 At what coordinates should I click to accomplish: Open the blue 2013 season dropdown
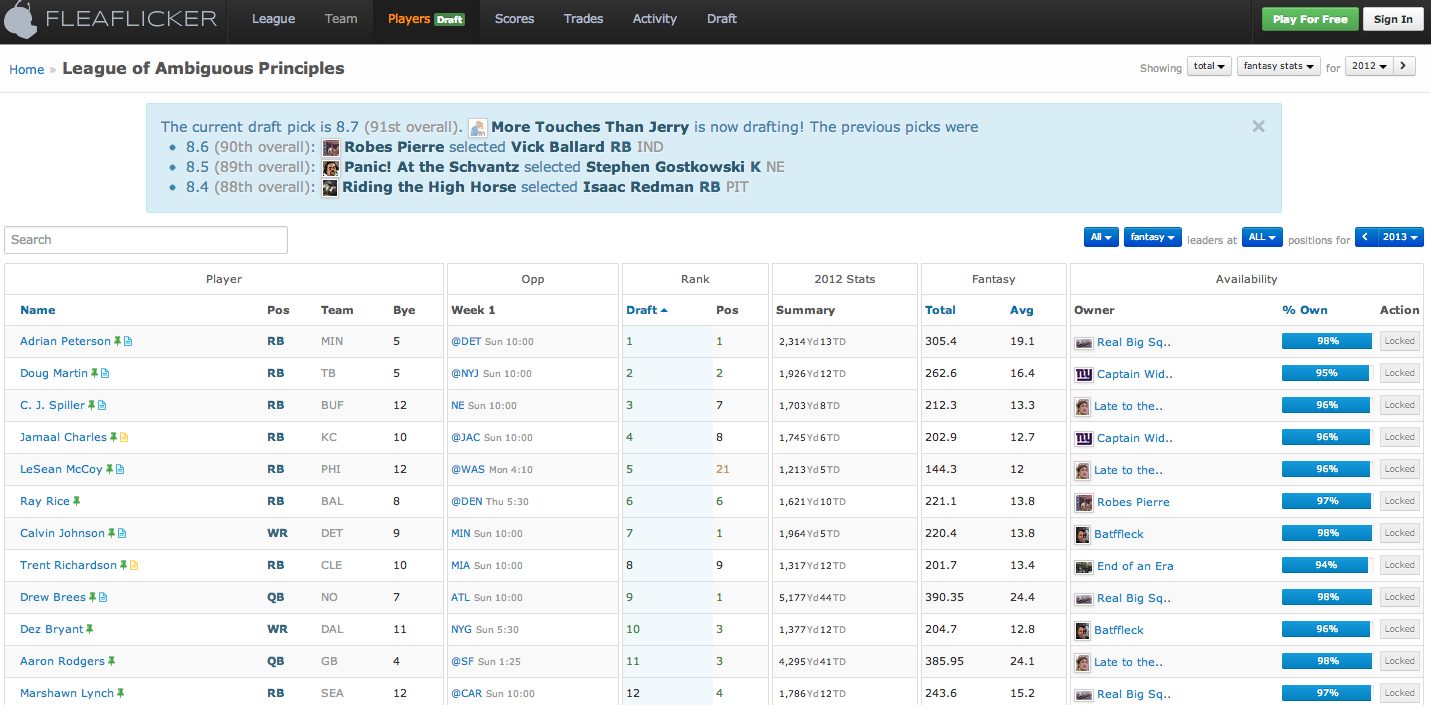[1401, 238]
